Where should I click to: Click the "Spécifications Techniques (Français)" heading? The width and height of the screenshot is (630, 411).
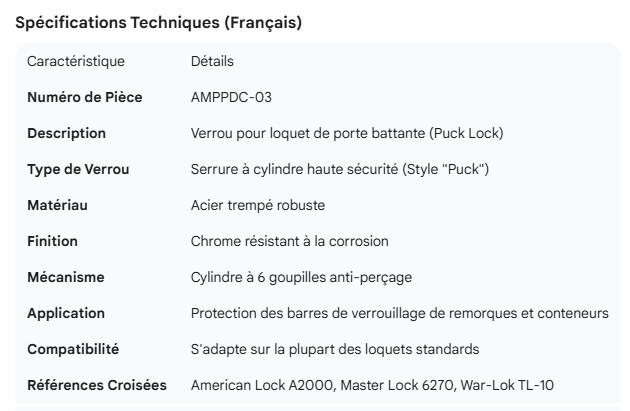point(158,22)
